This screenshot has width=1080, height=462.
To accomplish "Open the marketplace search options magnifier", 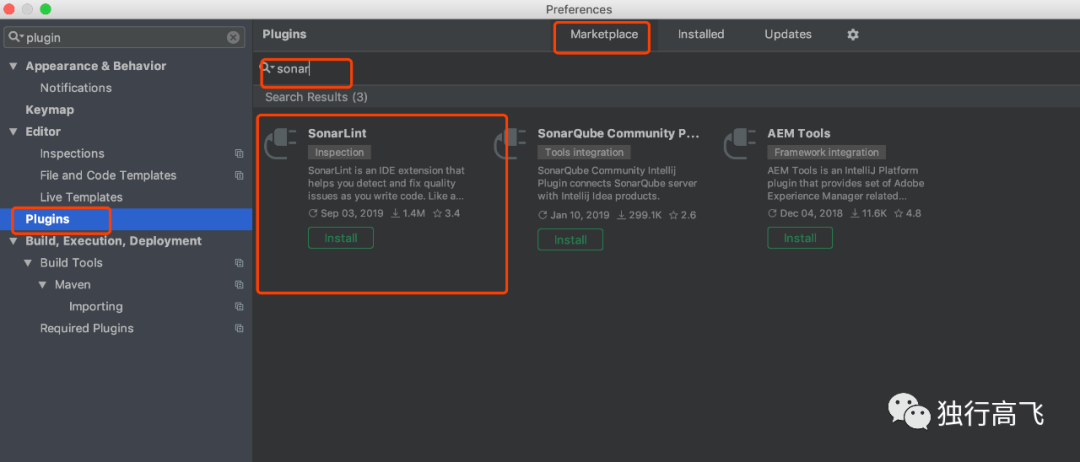I will pyautogui.click(x=267, y=68).
